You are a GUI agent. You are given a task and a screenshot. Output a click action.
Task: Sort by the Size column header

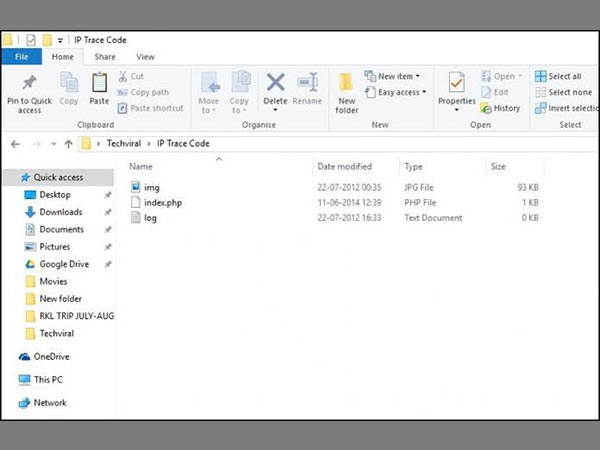coord(498,166)
